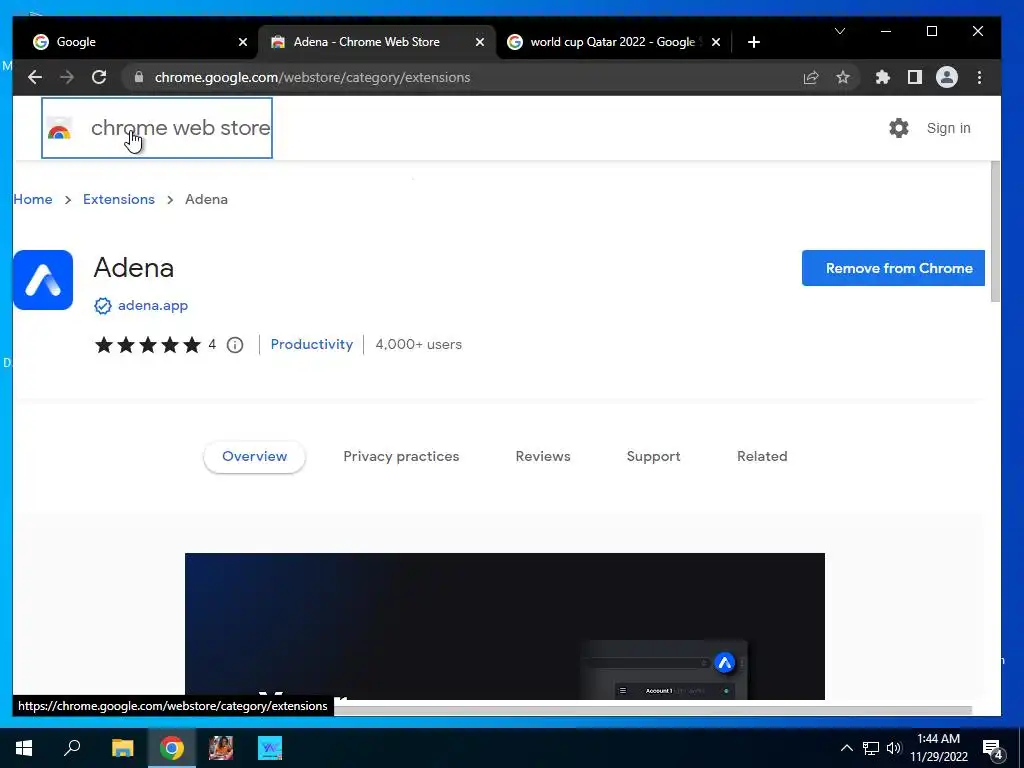Open the Productivity category

pos(312,344)
